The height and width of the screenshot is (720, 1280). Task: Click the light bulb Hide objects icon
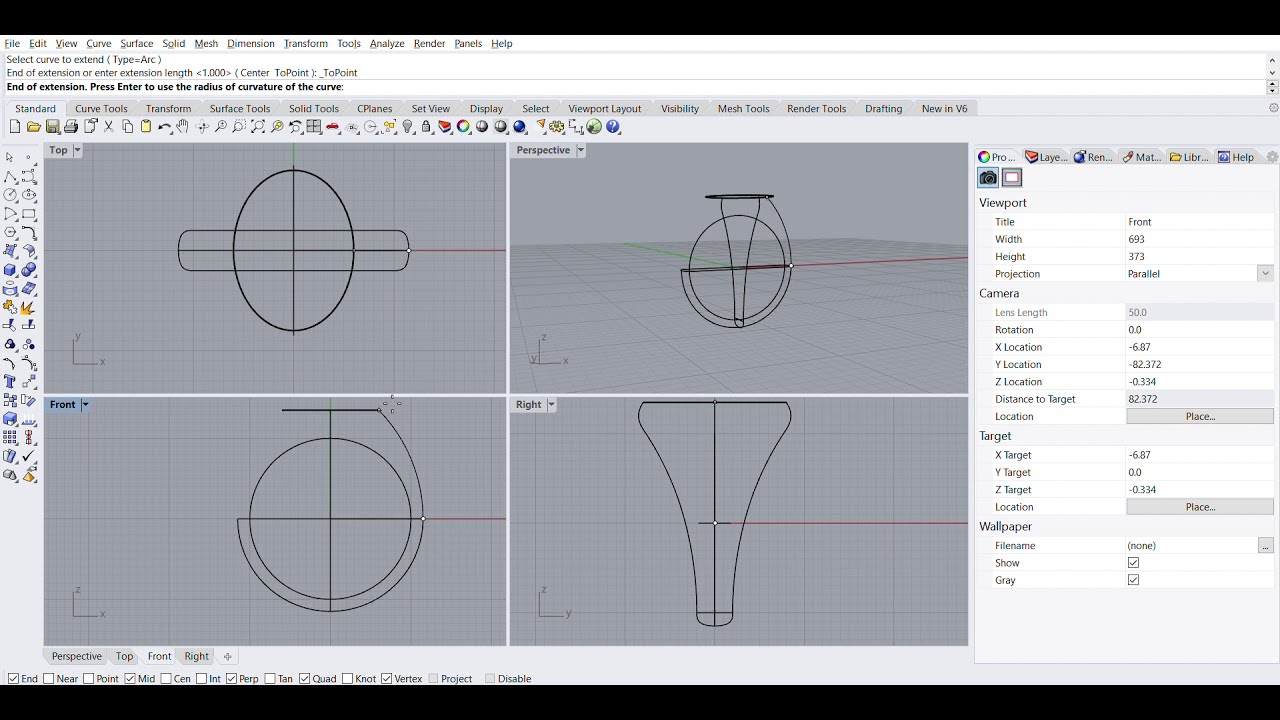click(408, 127)
